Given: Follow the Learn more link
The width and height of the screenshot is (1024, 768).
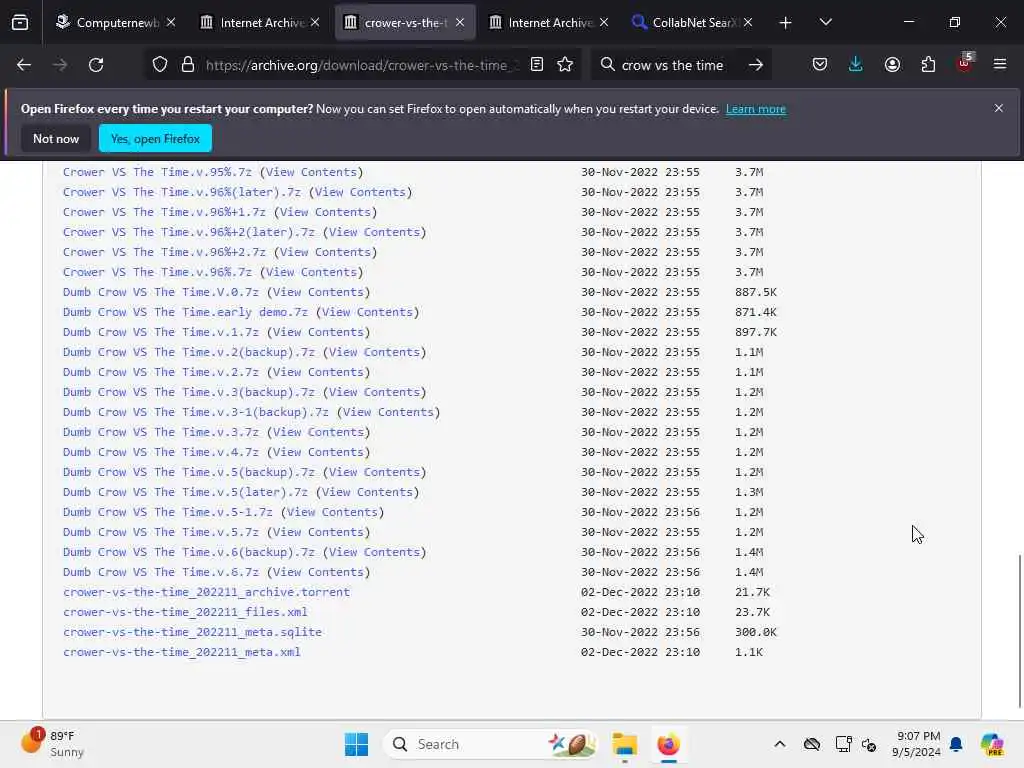Looking at the screenshot, I should [x=756, y=109].
